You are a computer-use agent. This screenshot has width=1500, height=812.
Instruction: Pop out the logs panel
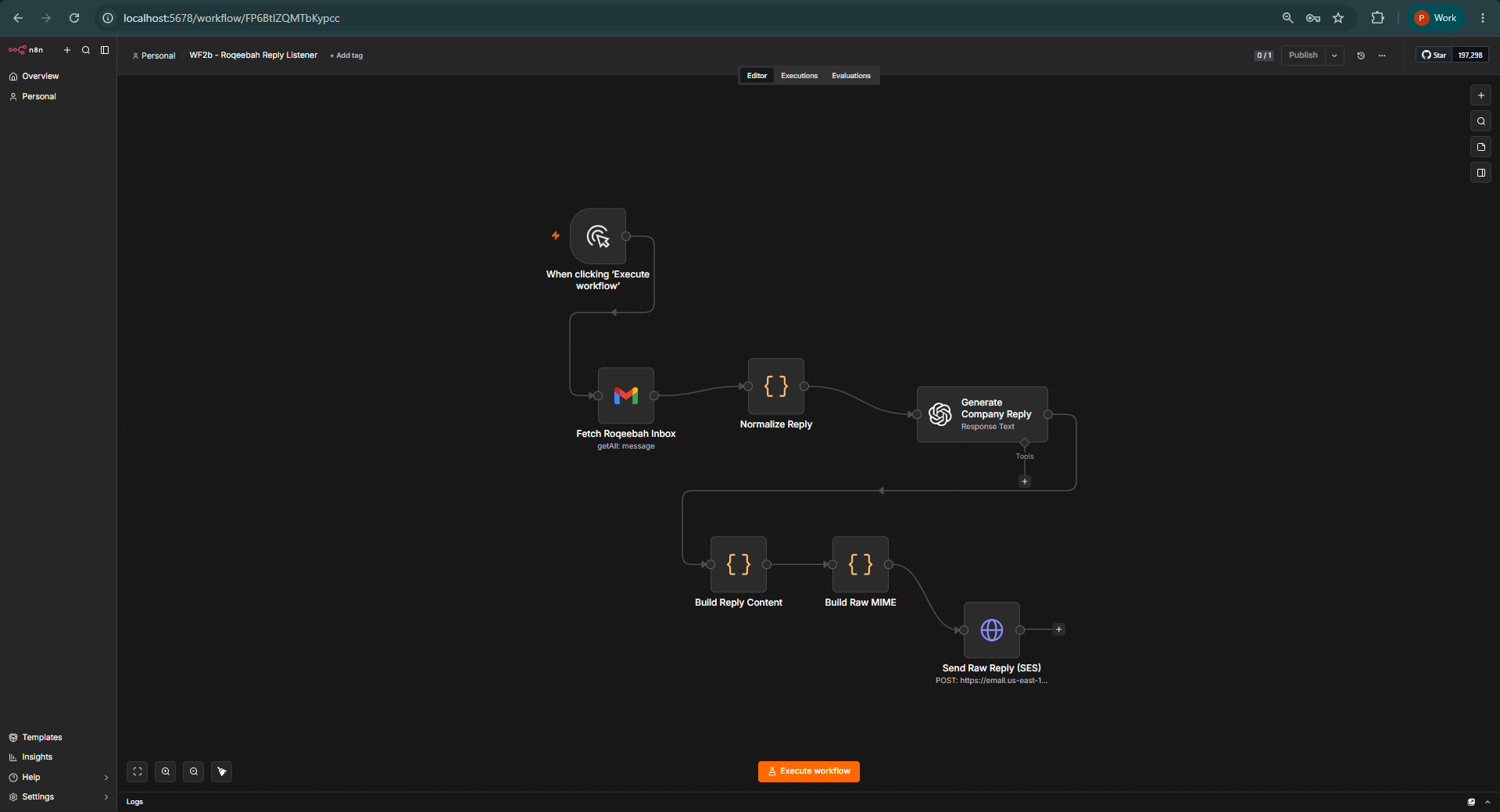(1471, 802)
